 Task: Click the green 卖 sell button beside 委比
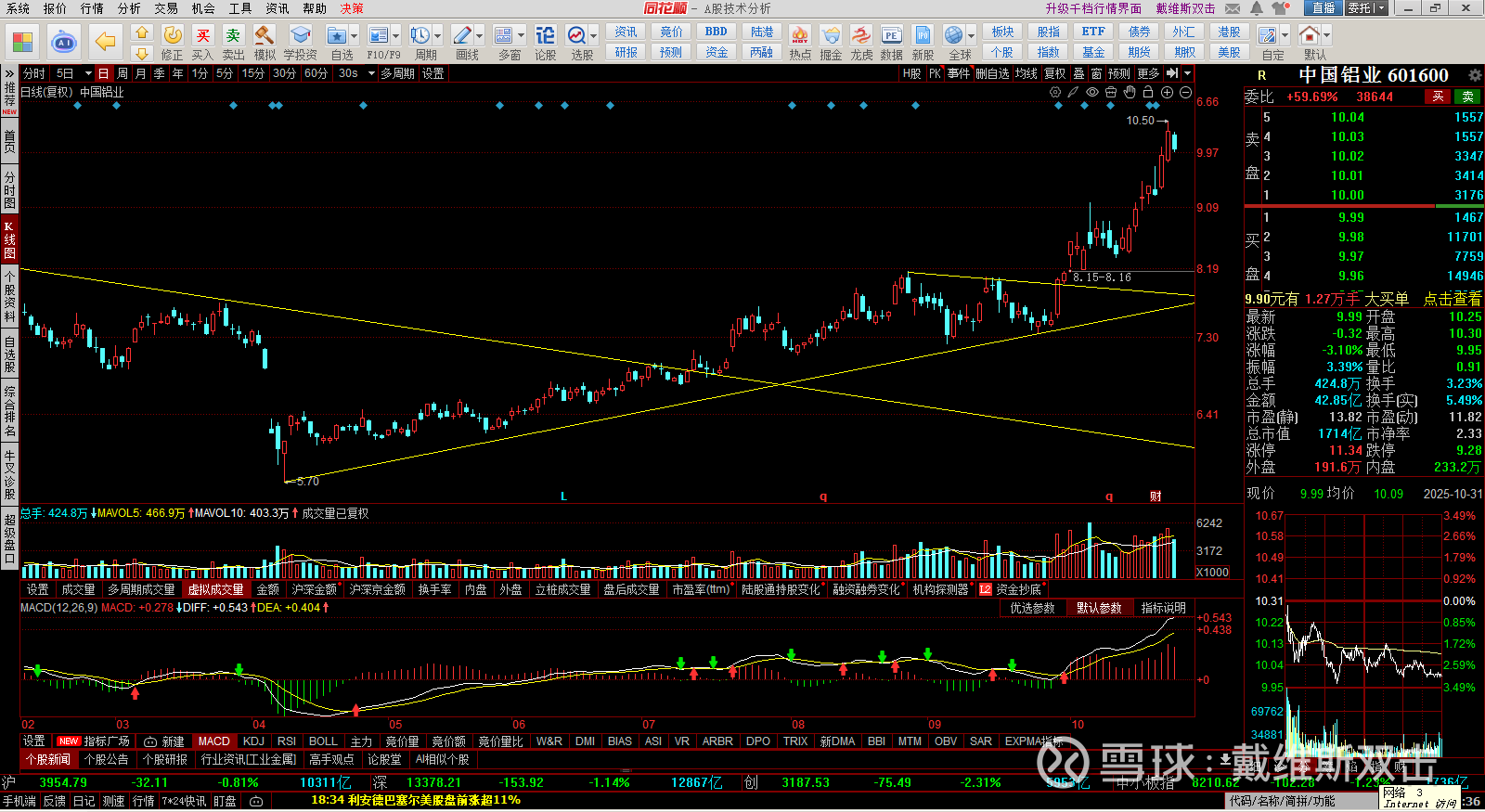click(x=1468, y=97)
